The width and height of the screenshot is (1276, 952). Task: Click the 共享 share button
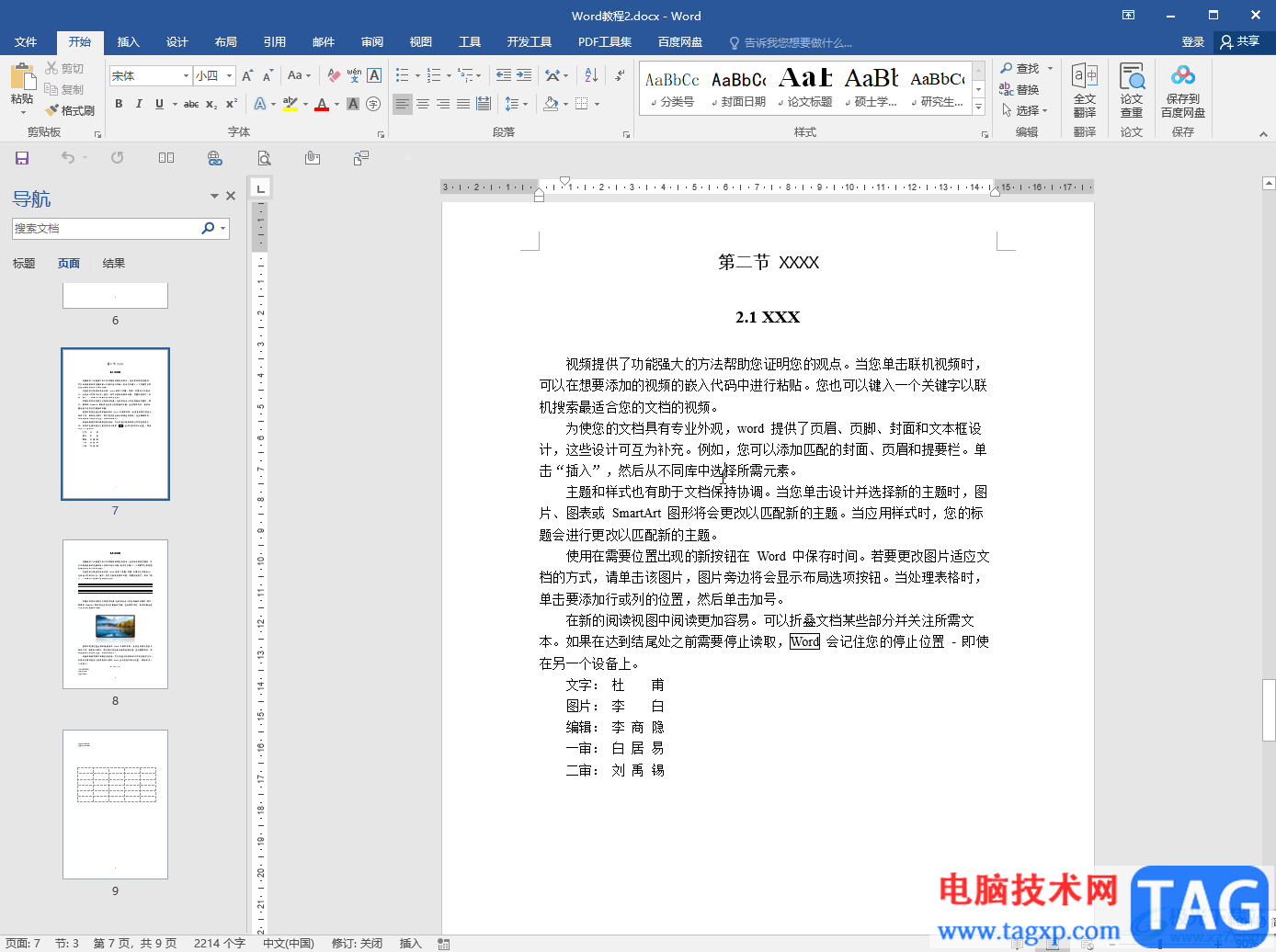click(x=1240, y=42)
